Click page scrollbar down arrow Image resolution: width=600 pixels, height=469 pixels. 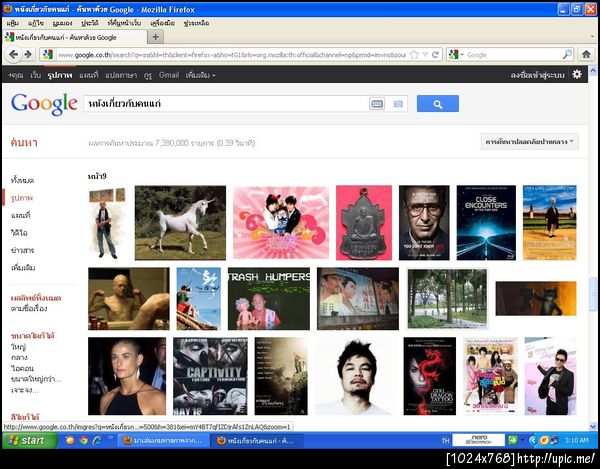click(593, 426)
